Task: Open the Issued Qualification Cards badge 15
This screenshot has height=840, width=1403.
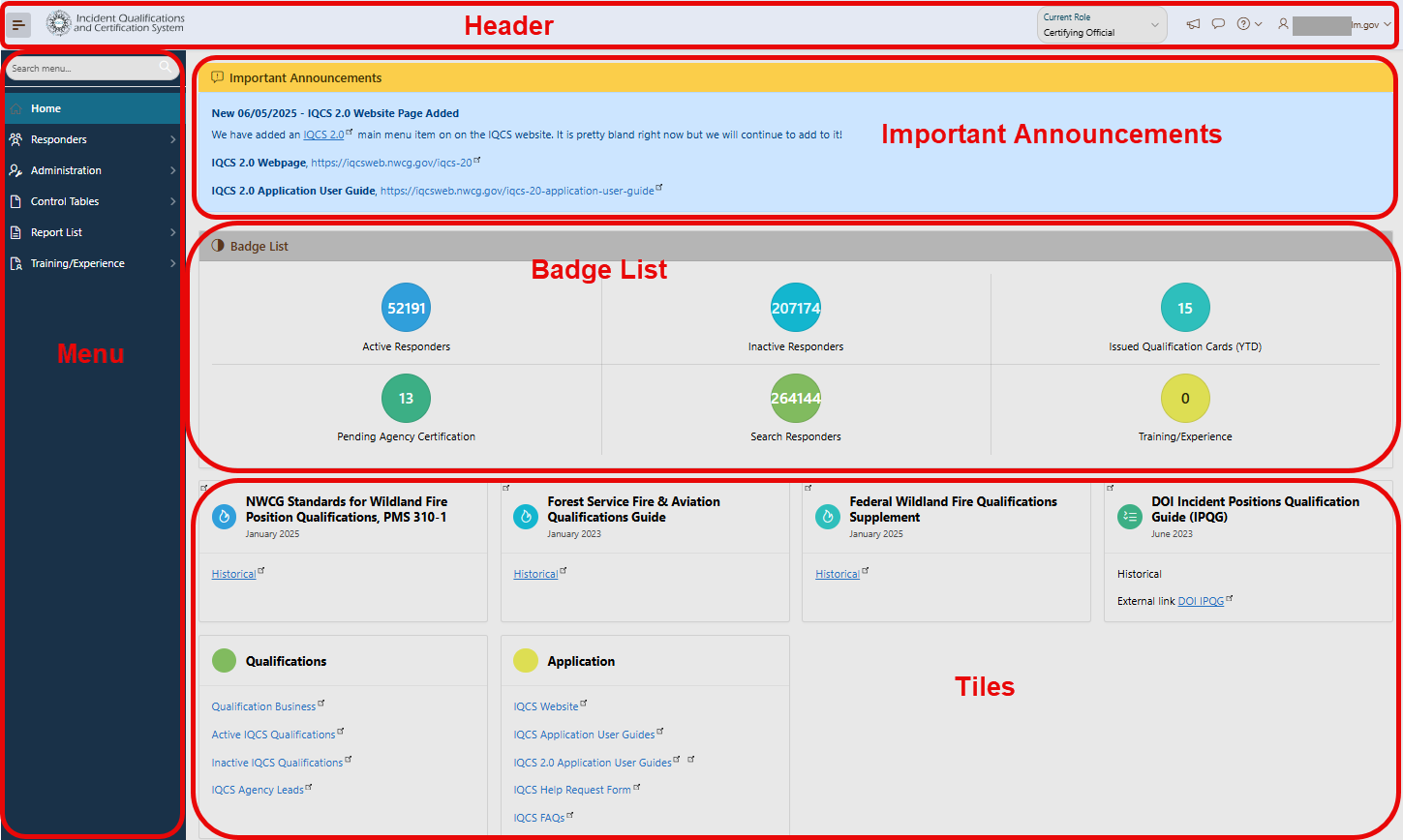Action: click(1185, 308)
